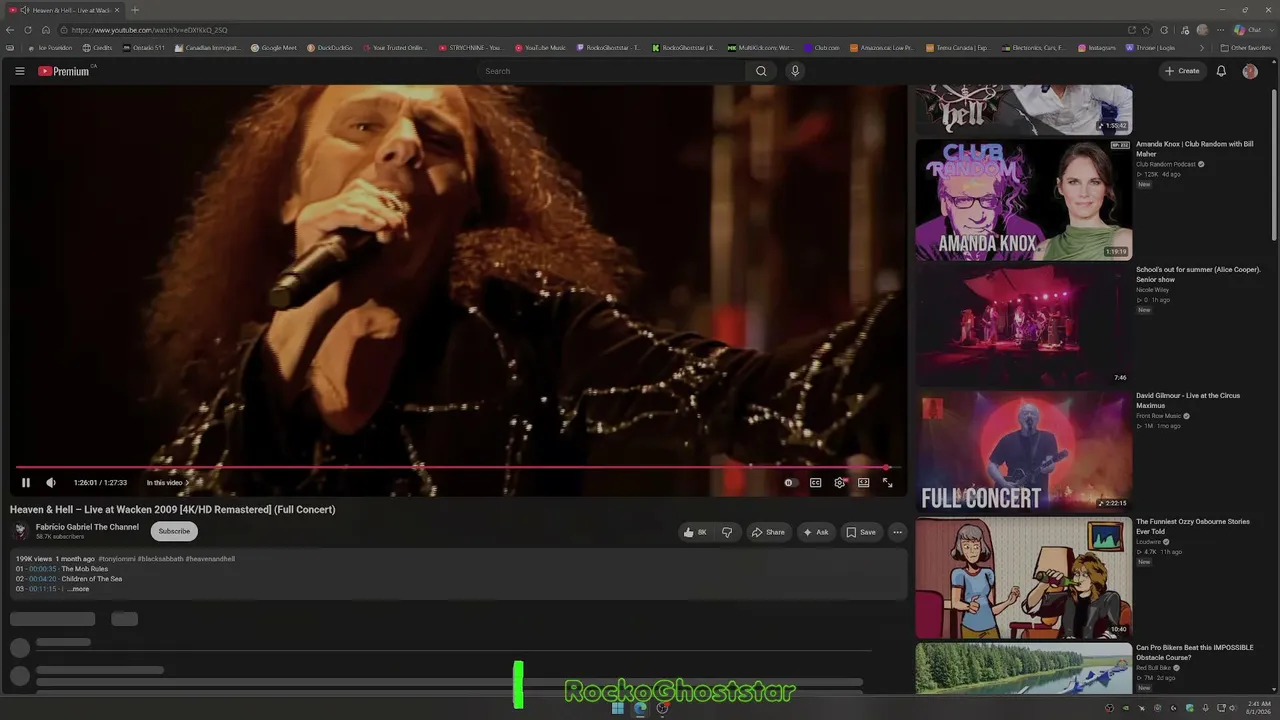Open the three-dot more actions menu
This screenshot has height=720, width=1280.
(897, 532)
